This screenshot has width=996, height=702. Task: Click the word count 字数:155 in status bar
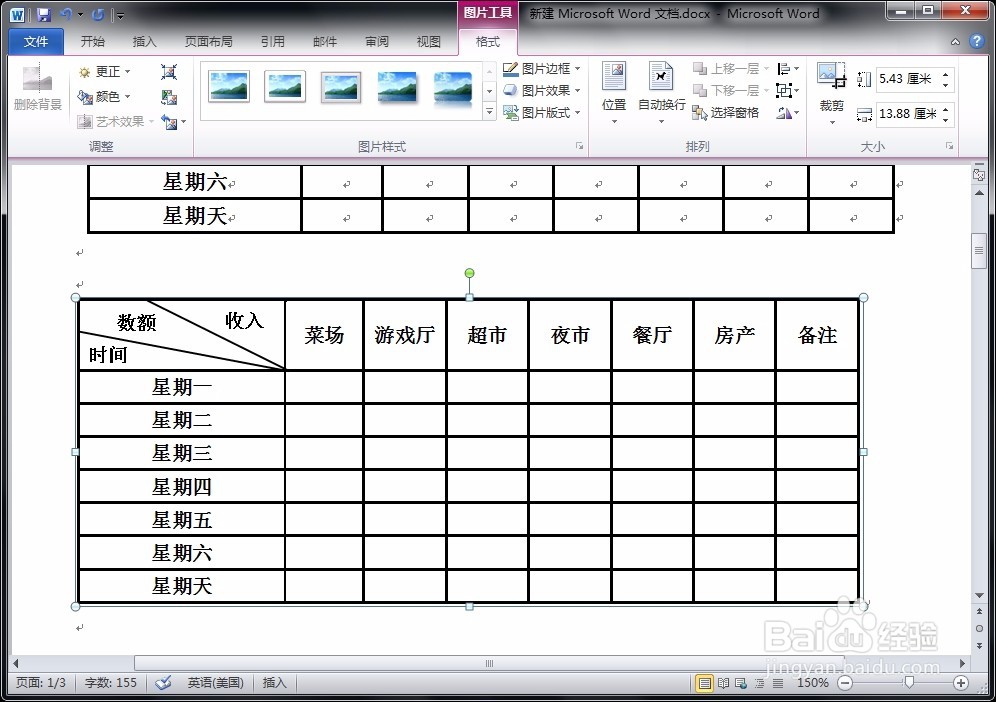[x=110, y=683]
